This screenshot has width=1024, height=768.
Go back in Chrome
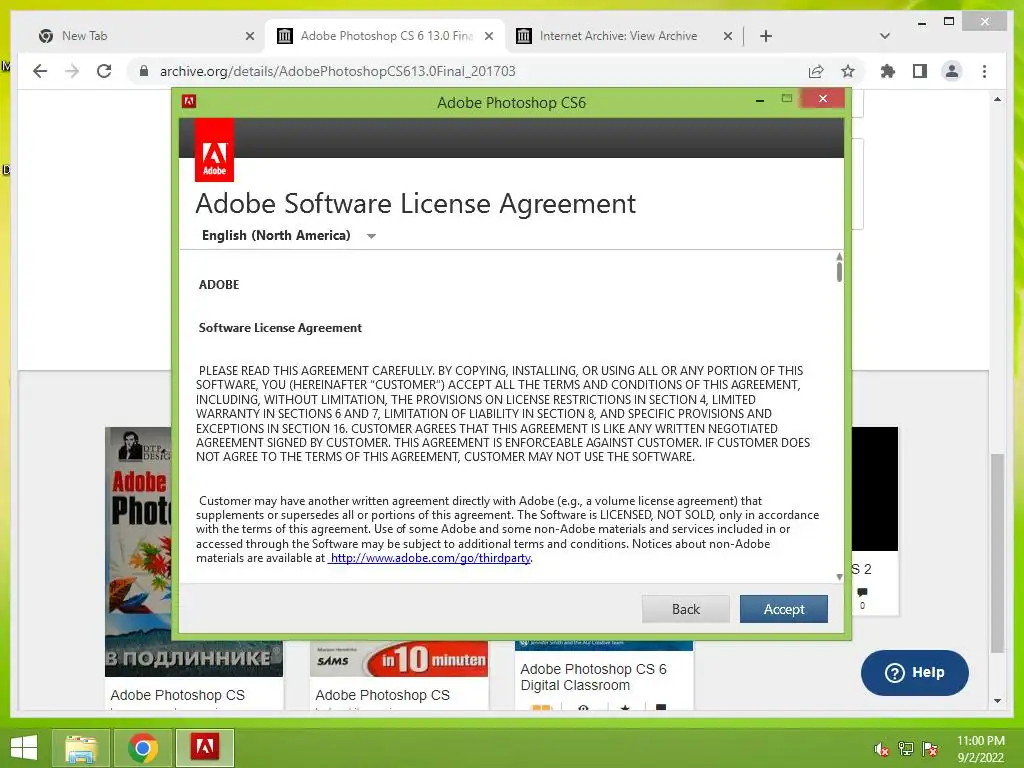[x=40, y=71]
